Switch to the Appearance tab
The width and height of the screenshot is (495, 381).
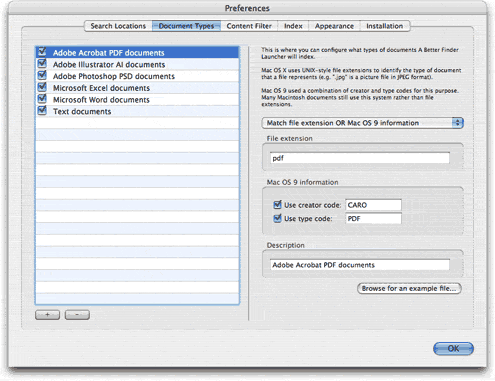click(x=334, y=26)
